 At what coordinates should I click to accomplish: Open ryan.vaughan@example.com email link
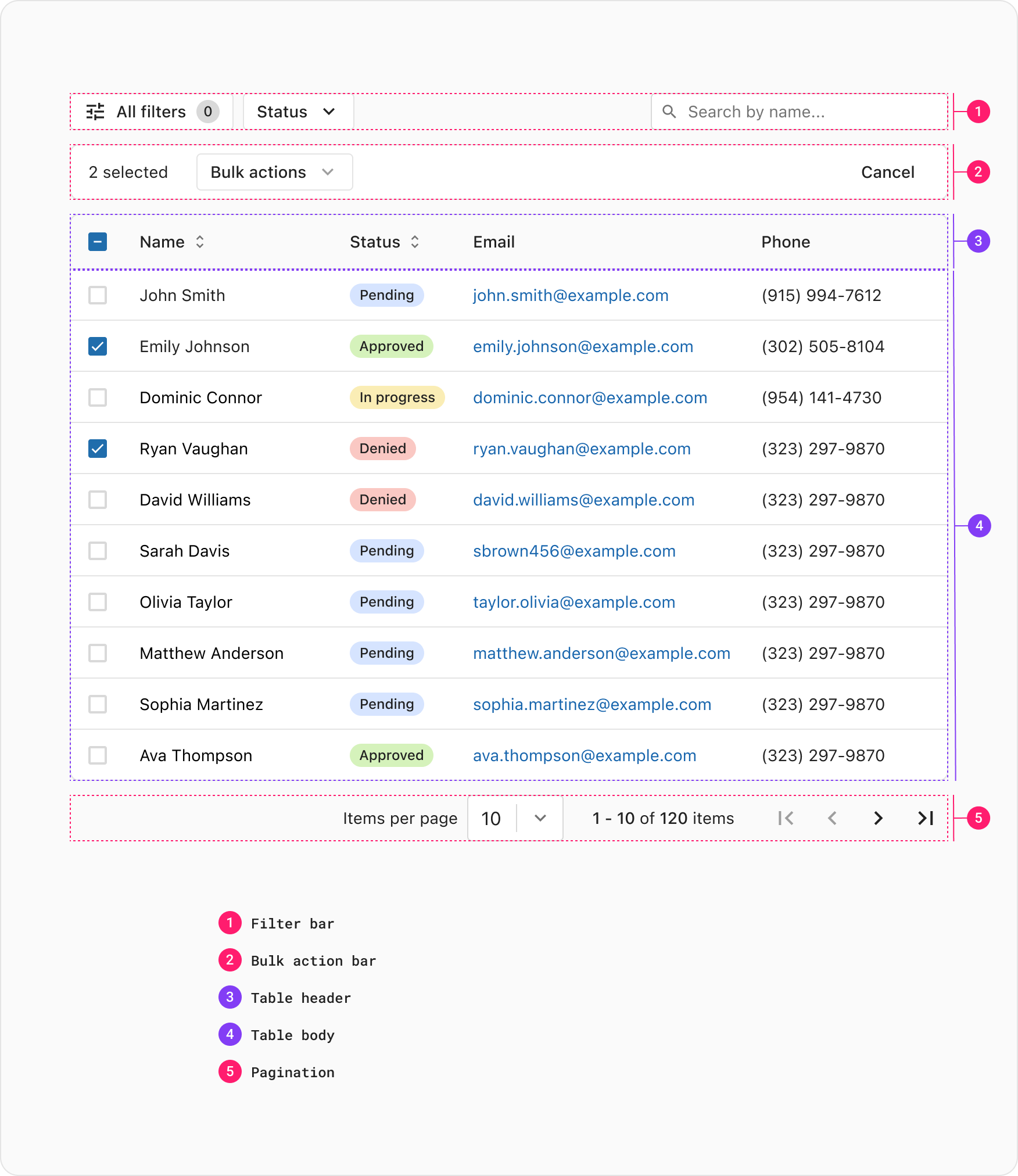click(582, 449)
